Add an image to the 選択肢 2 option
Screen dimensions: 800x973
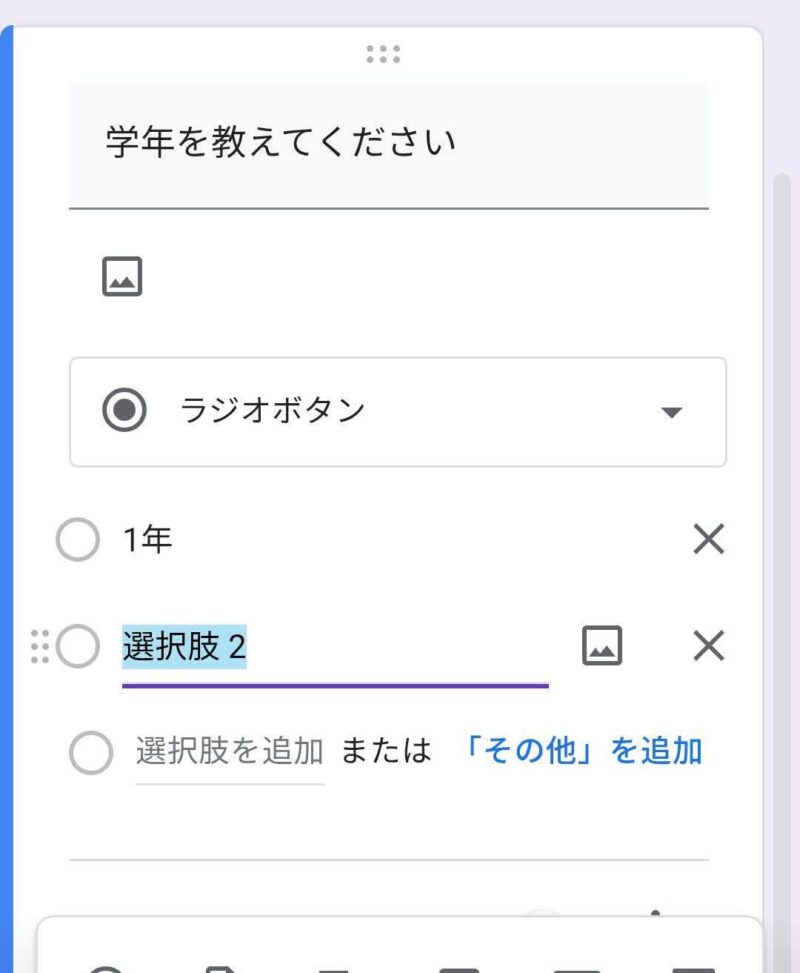pos(601,645)
